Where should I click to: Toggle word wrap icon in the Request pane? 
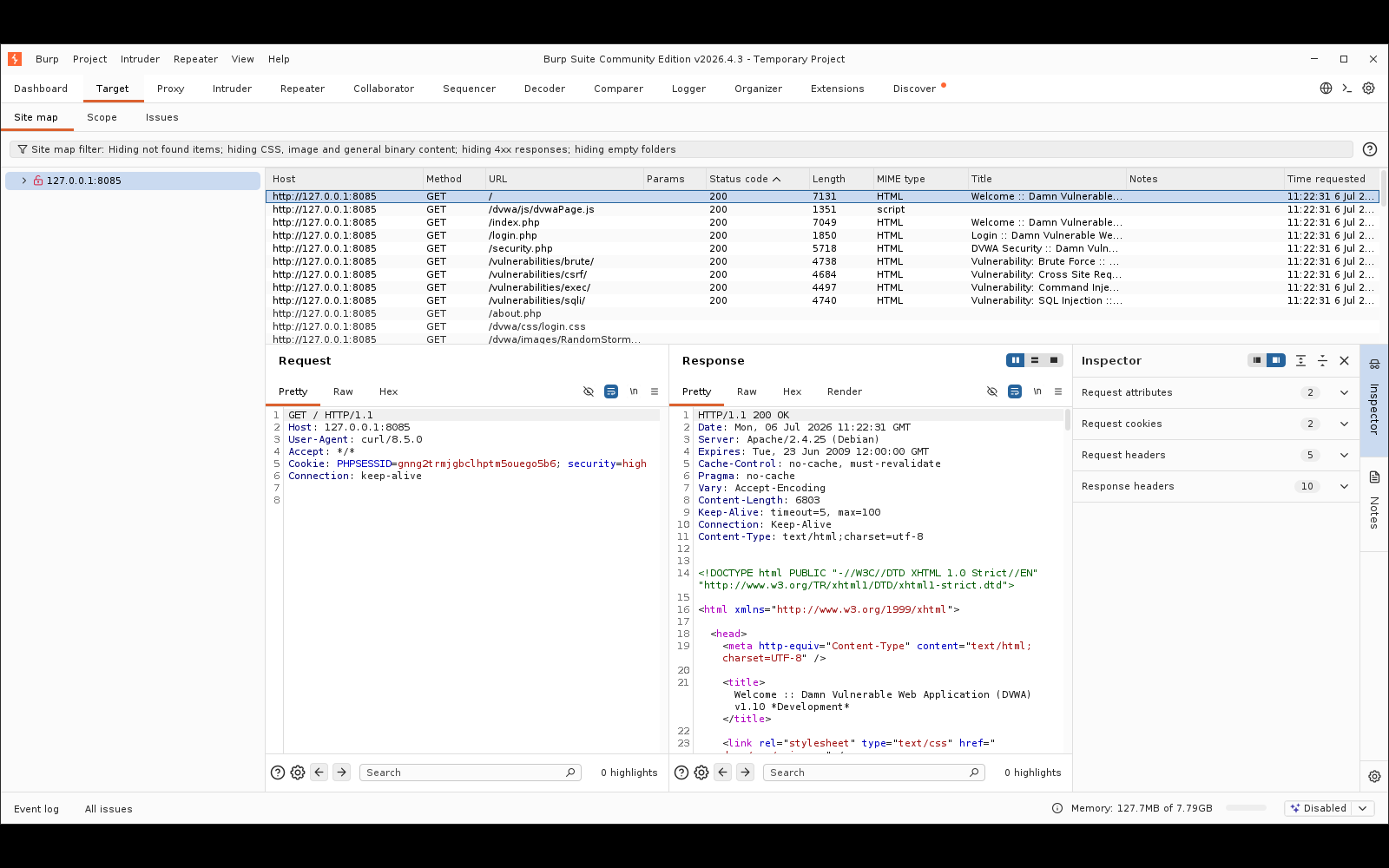coord(611,391)
